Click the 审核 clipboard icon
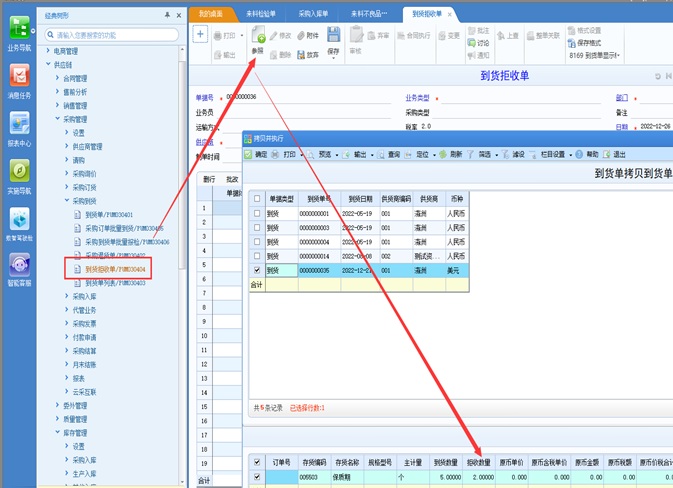 tap(356, 34)
